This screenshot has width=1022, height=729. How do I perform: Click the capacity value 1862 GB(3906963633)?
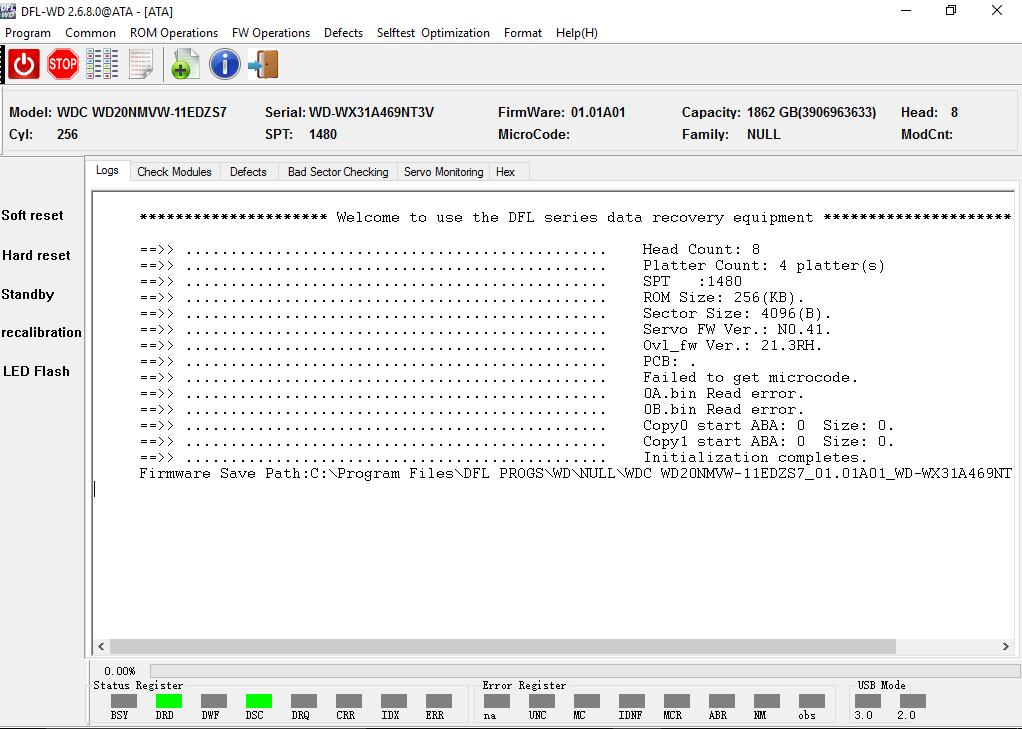(811, 112)
